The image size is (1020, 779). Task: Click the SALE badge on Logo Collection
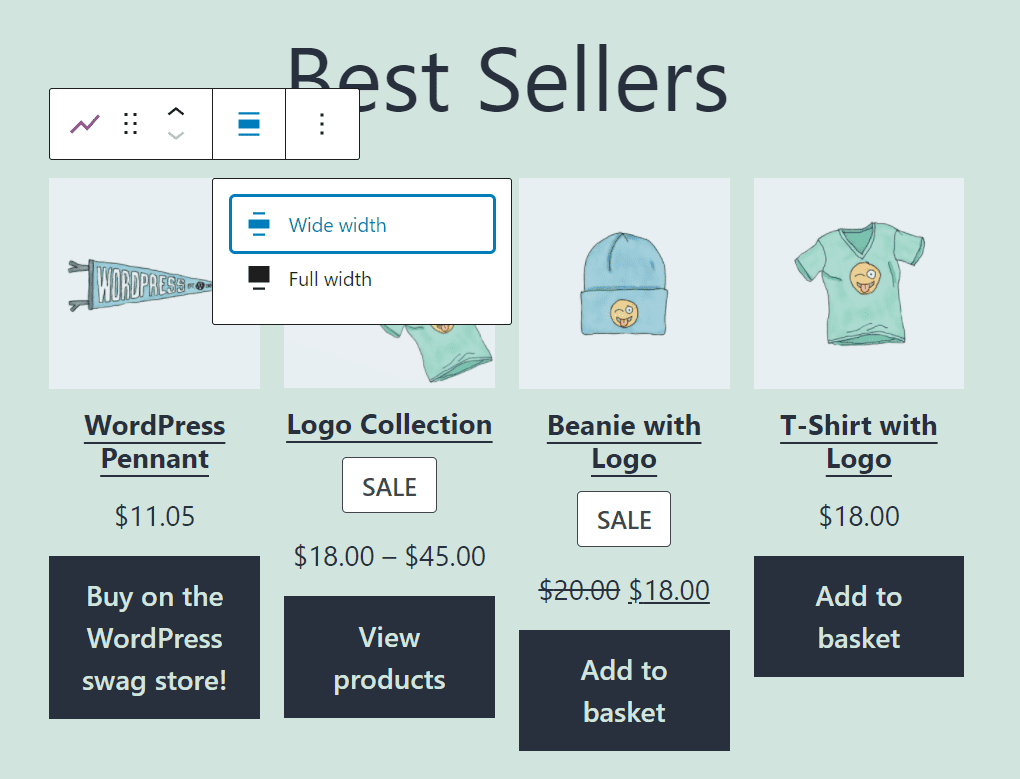[x=389, y=485]
